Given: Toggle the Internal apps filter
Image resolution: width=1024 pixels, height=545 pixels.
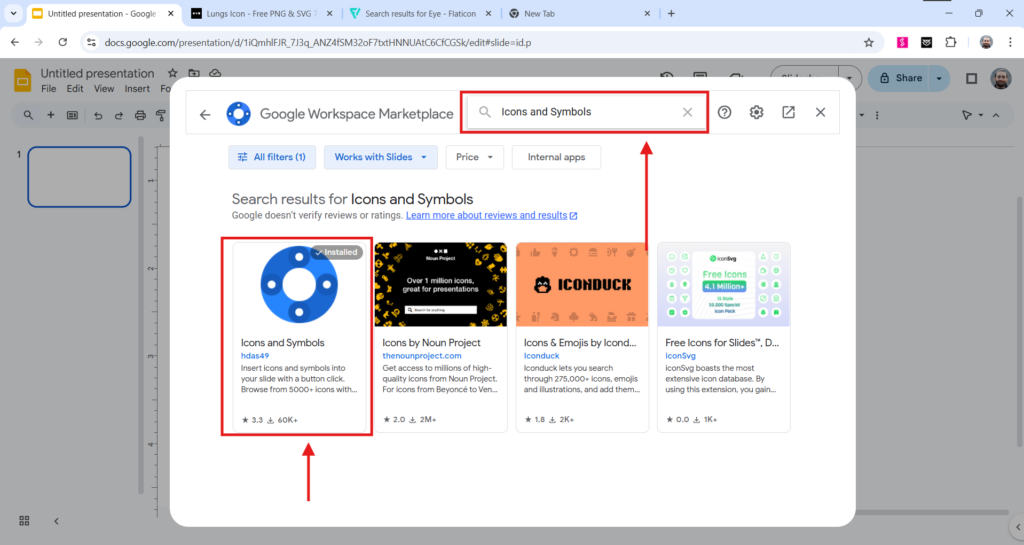Looking at the screenshot, I should click(556, 157).
